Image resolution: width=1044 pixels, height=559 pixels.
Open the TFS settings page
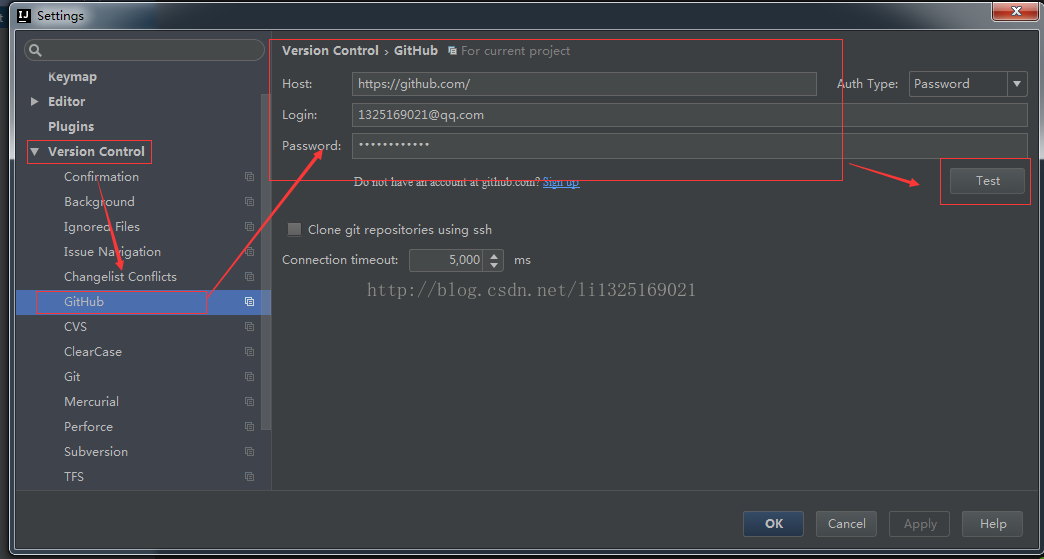(x=74, y=476)
